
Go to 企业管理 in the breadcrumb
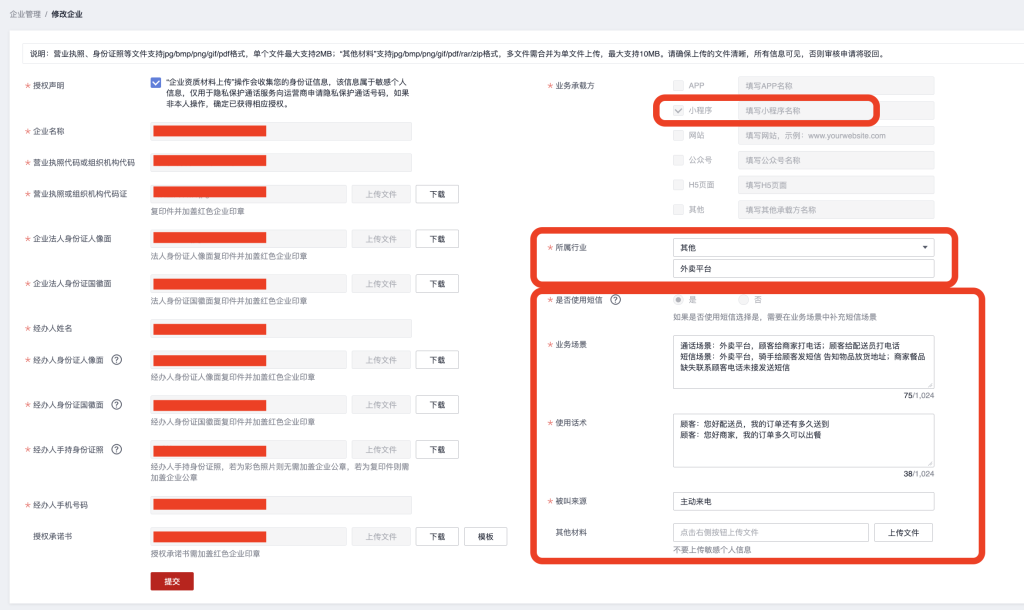[25, 14]
